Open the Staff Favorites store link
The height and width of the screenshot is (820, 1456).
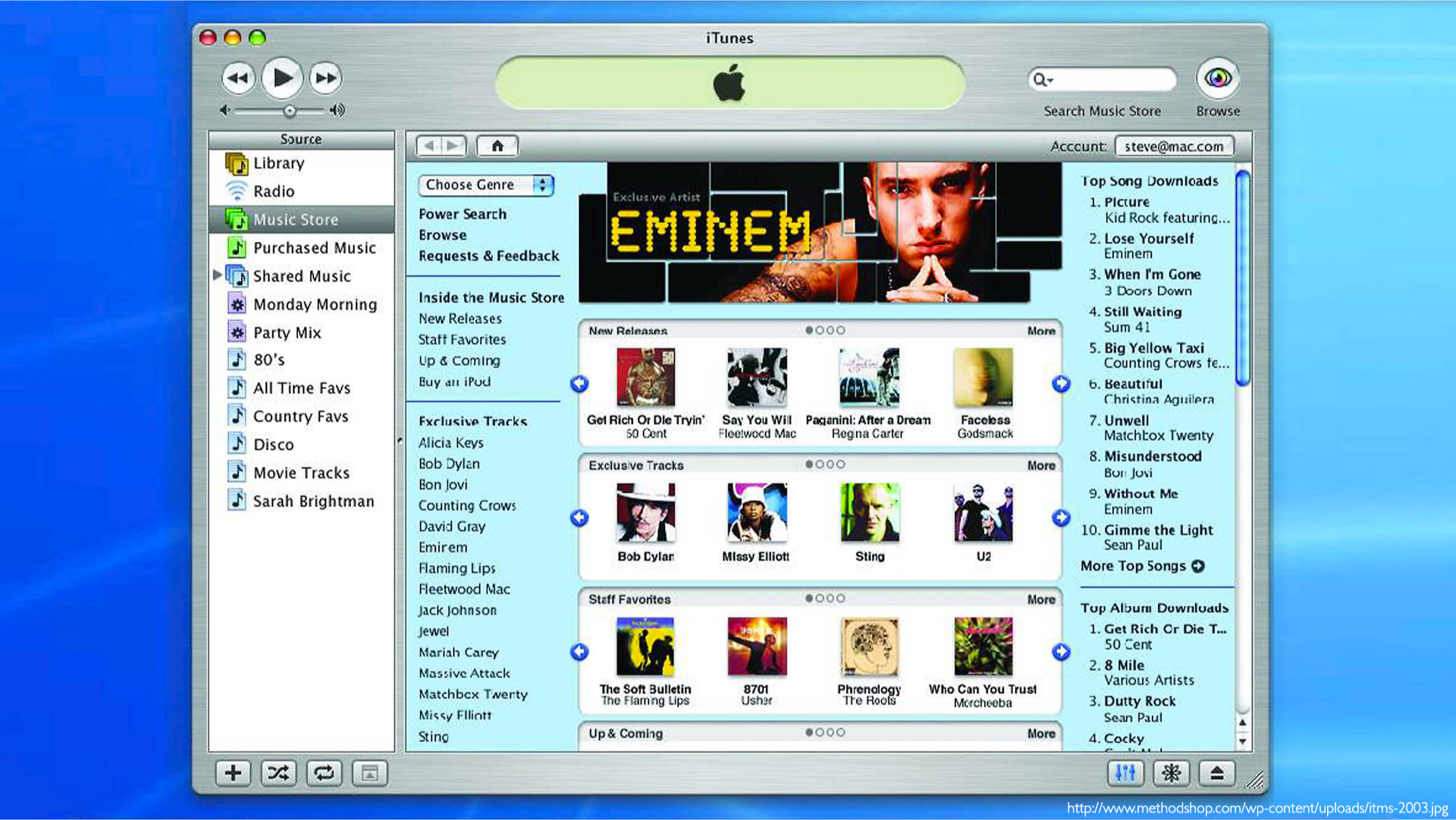coord(462,339)
